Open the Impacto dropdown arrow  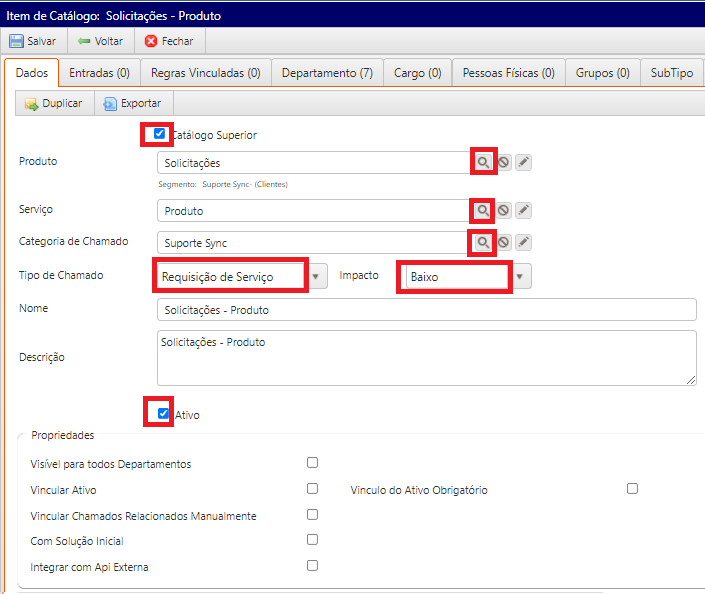pyautogui.click(x=521, y=276)
